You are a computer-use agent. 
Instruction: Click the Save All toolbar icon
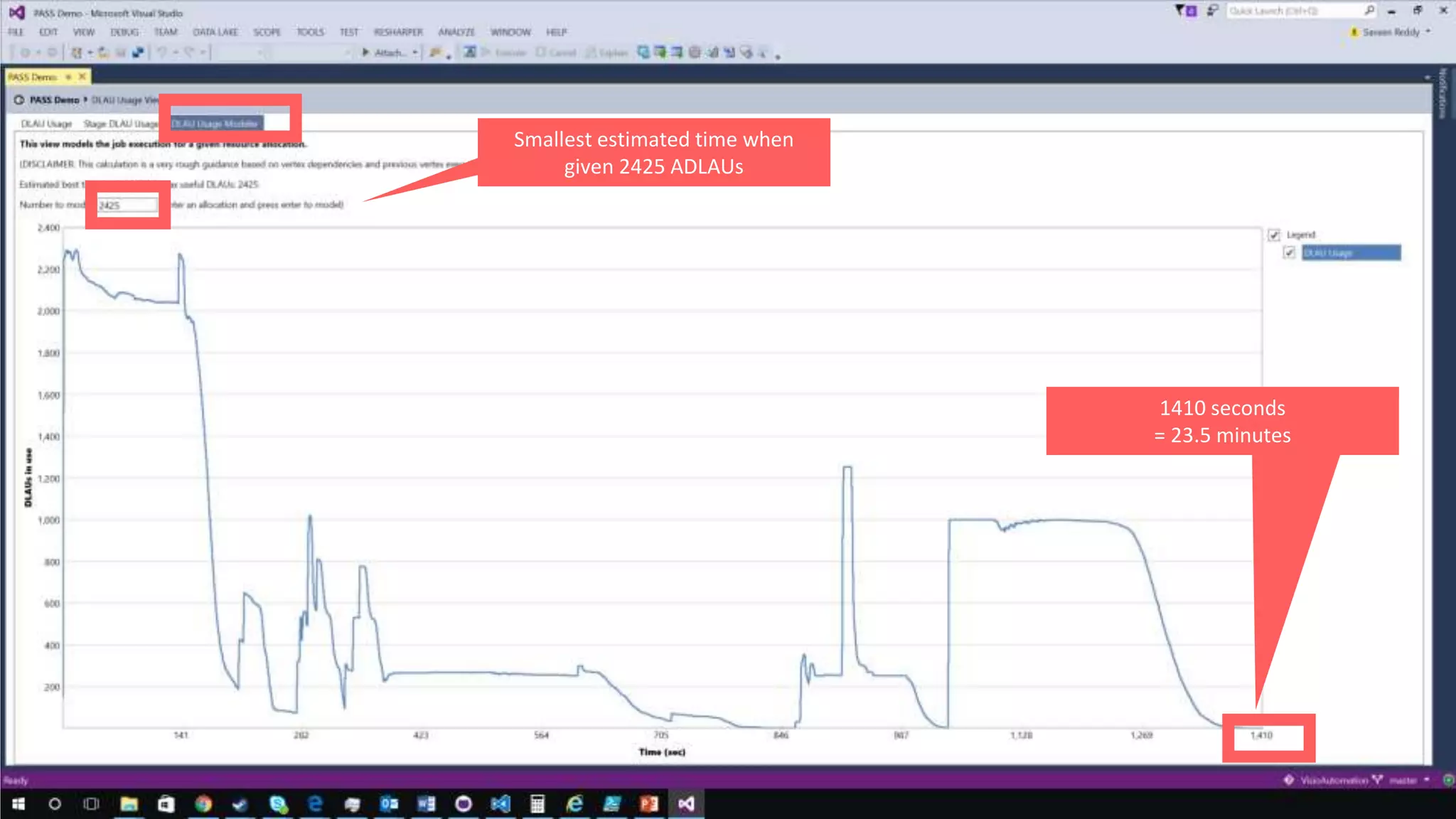[137, 52]
